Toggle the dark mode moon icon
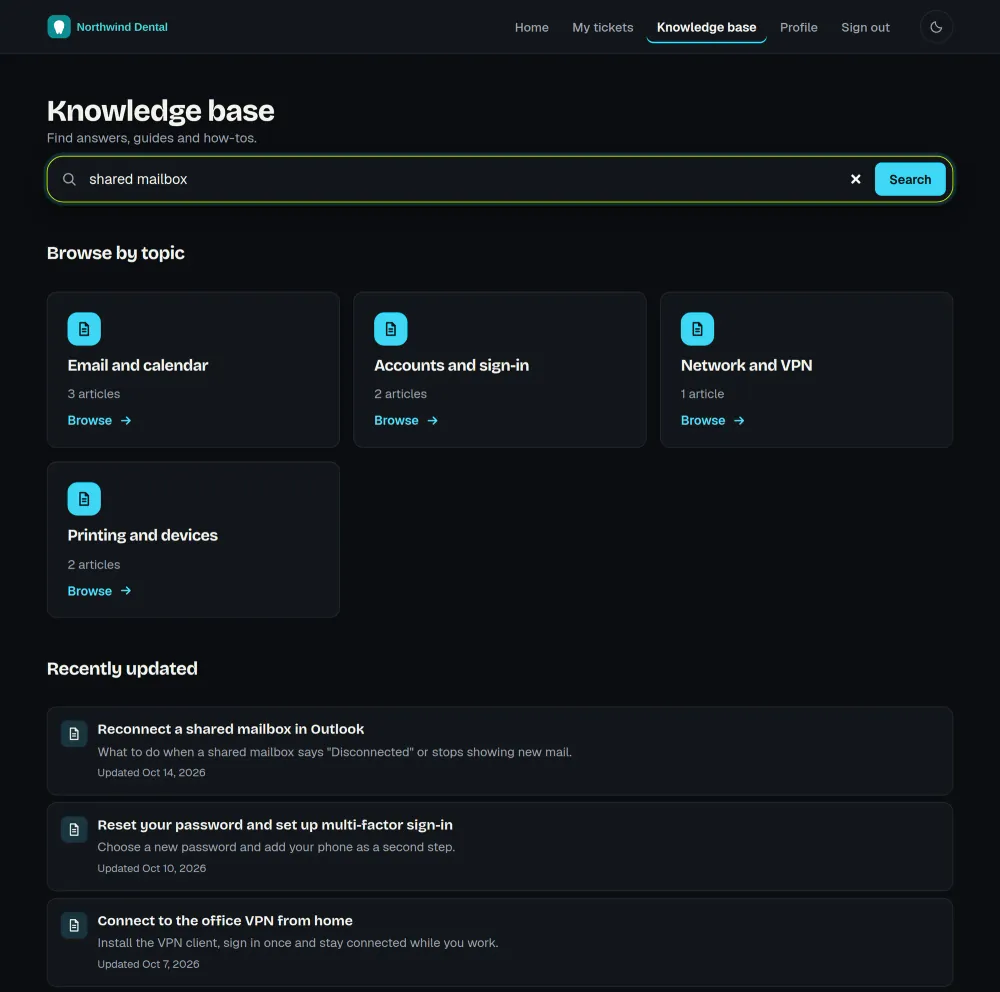1000x992 pixels. [936, 27]
